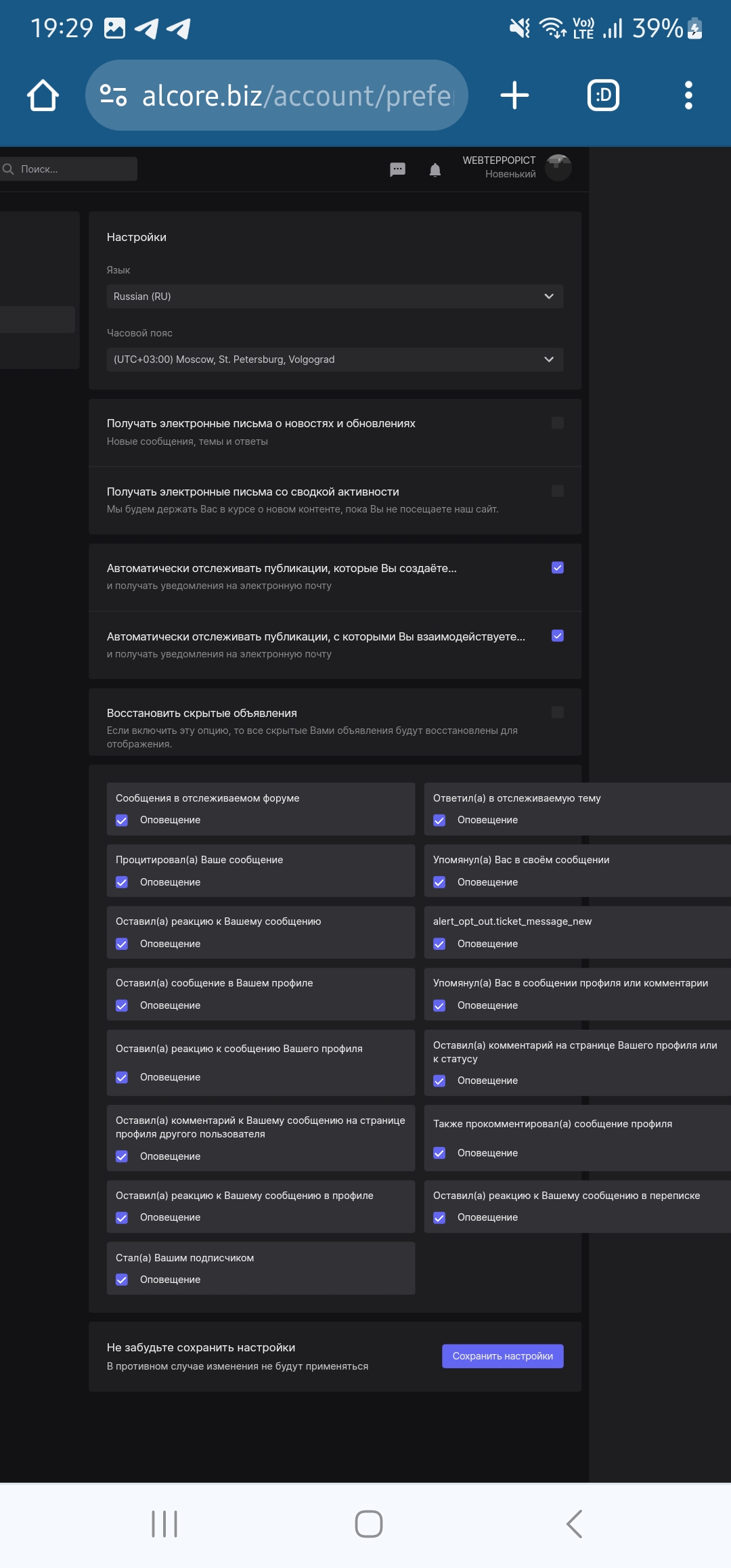
Task: Uncheck auto-watch content you create
Action: pos(558,568)
